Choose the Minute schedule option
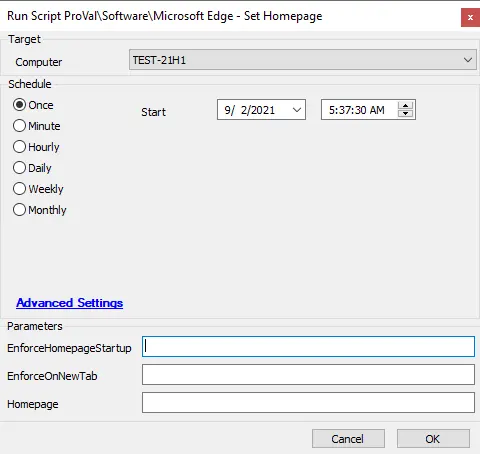 point(19,126)
